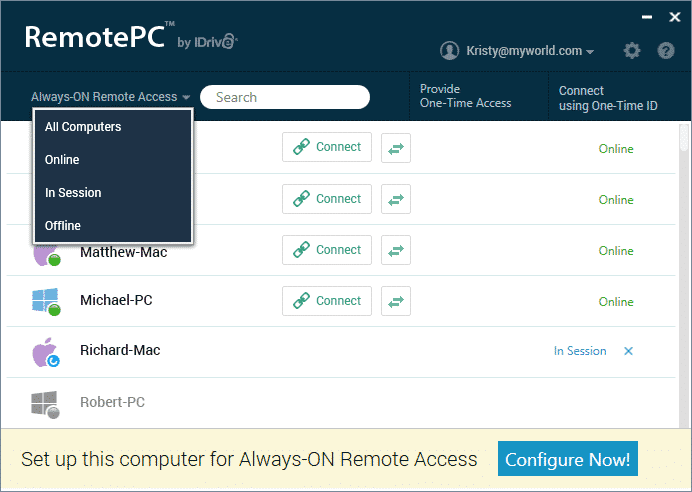This screenshot has height=492, width=692.
Task: Open file transfer for Michael-PC
Action: (396, 301)
